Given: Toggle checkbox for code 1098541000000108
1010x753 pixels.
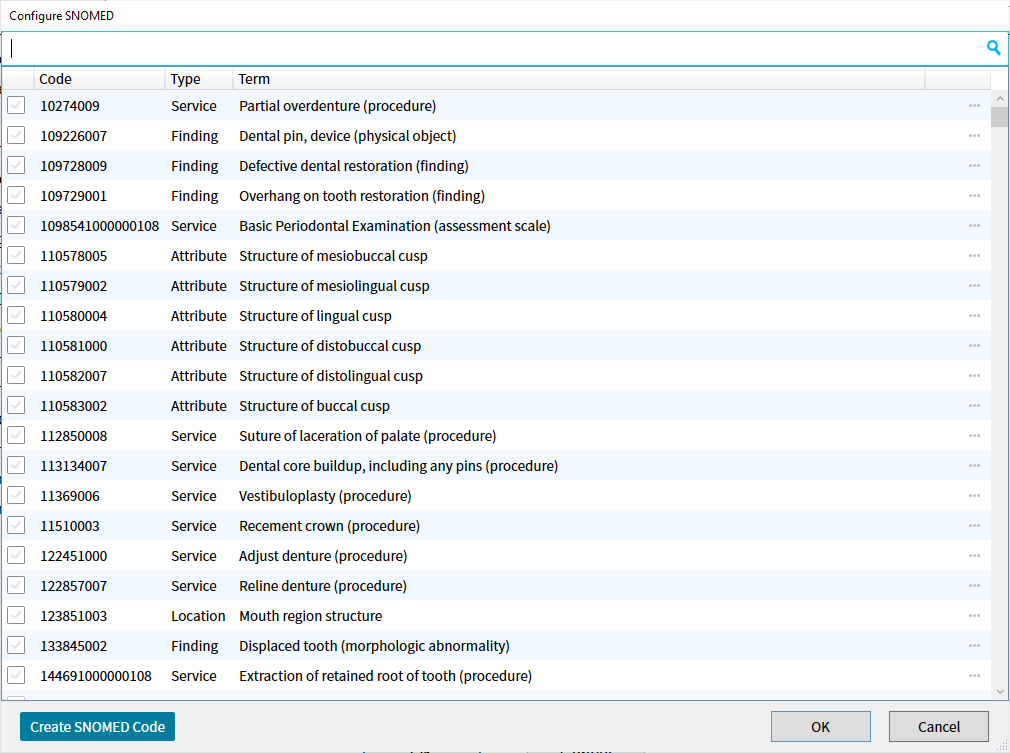Looking at the screenshot, I should click(x=16, y=225).
